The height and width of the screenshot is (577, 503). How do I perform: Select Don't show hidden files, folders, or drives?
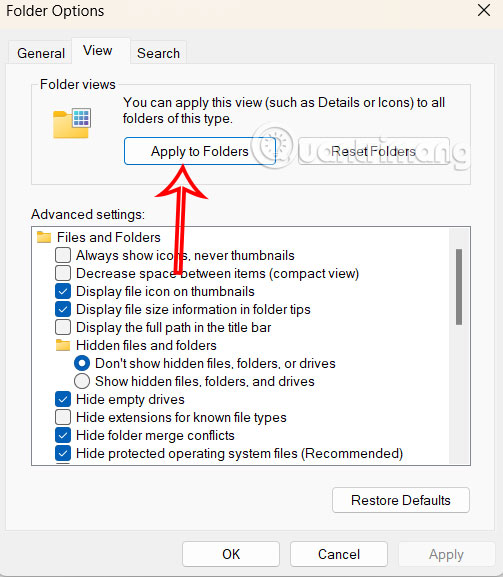[82, 363]
